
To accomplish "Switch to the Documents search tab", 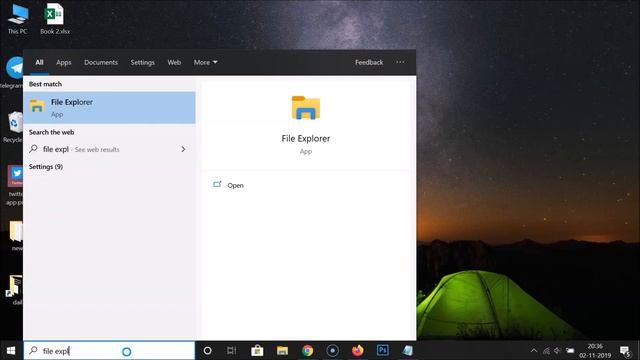I will [101, 62].
